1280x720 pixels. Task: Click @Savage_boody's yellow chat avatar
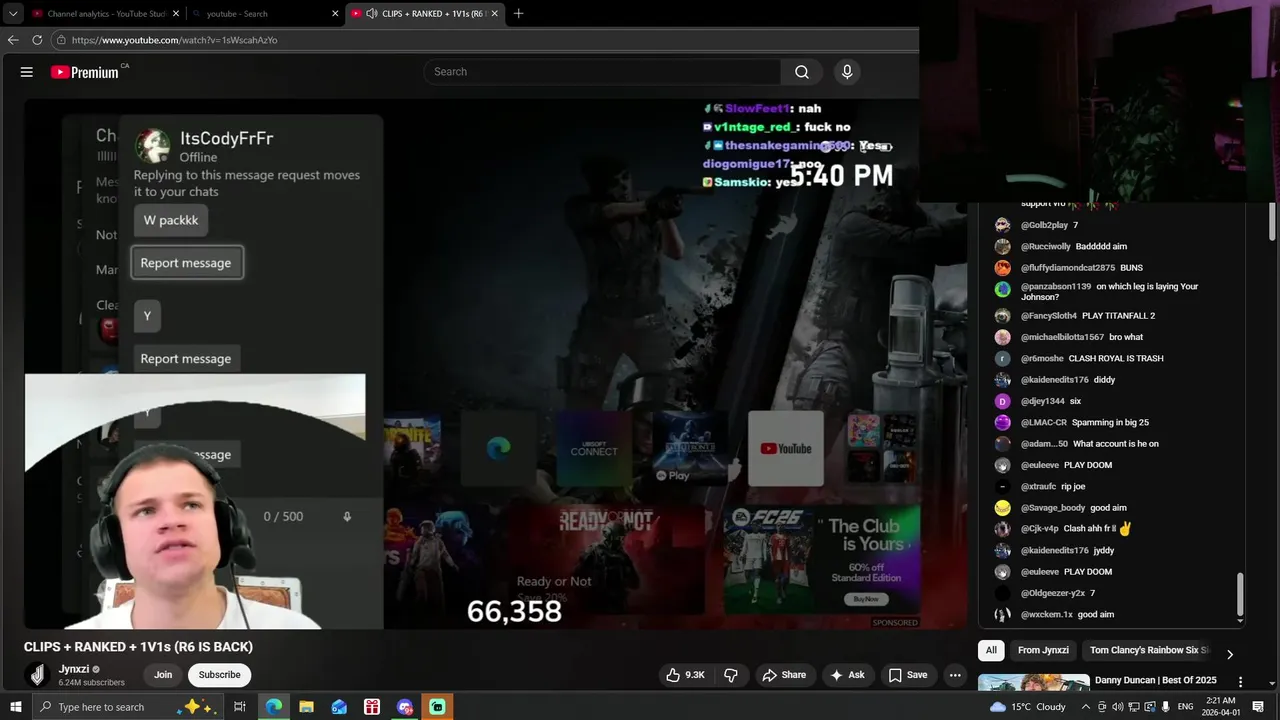pyautogui.click(x=1002, y=508)
